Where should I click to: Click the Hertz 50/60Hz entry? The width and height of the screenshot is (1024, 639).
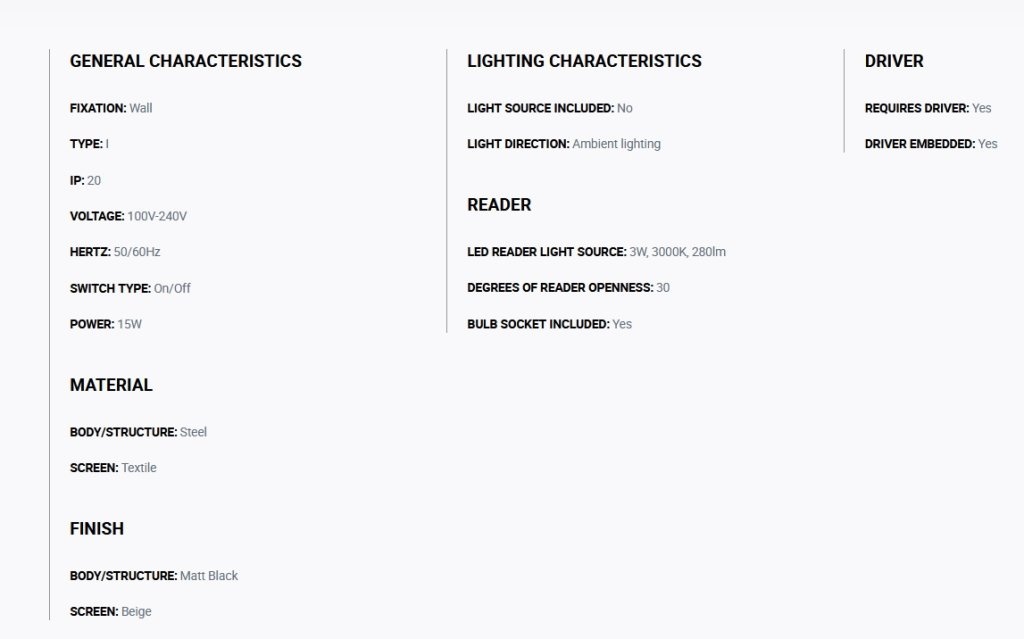(115, 252)
